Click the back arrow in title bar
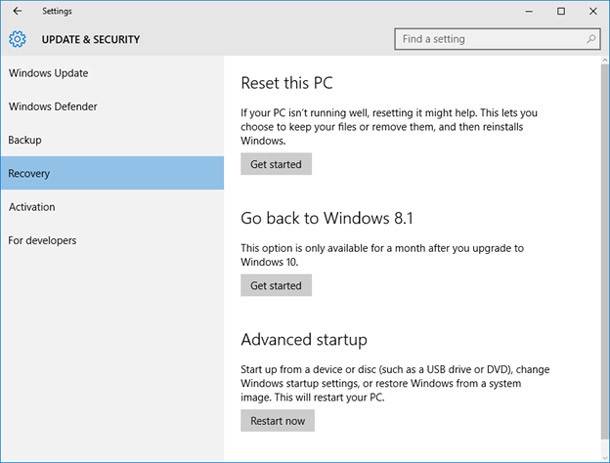The height and width of the screenshot is (463, 610). [x=17, y=11]
